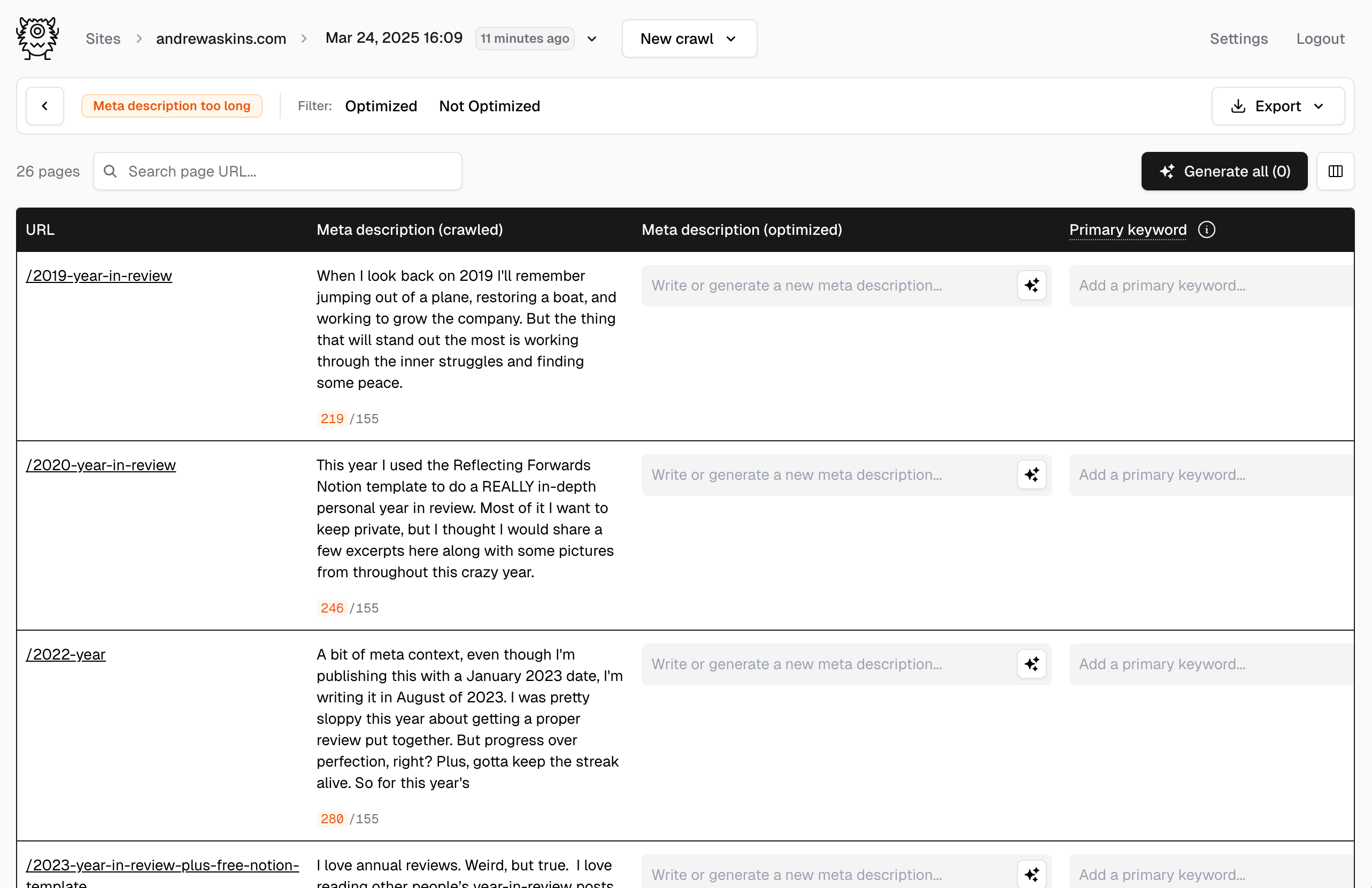Image resolution: width=1372 pixels, height=888 pixels.
Task: Expand crawl date chevron next to 11 minutes ago
Action: 592,39
